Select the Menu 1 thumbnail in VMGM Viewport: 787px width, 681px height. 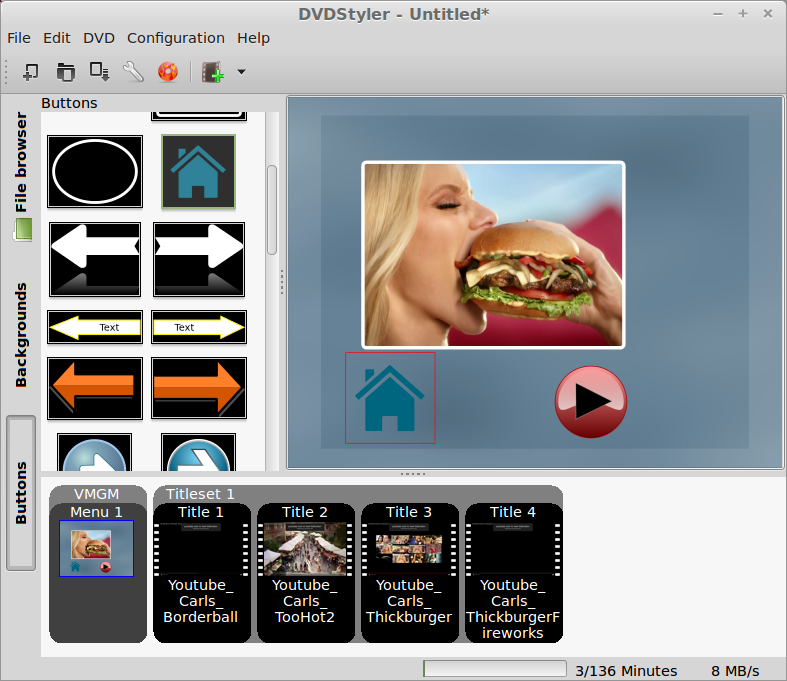[96, 548]
